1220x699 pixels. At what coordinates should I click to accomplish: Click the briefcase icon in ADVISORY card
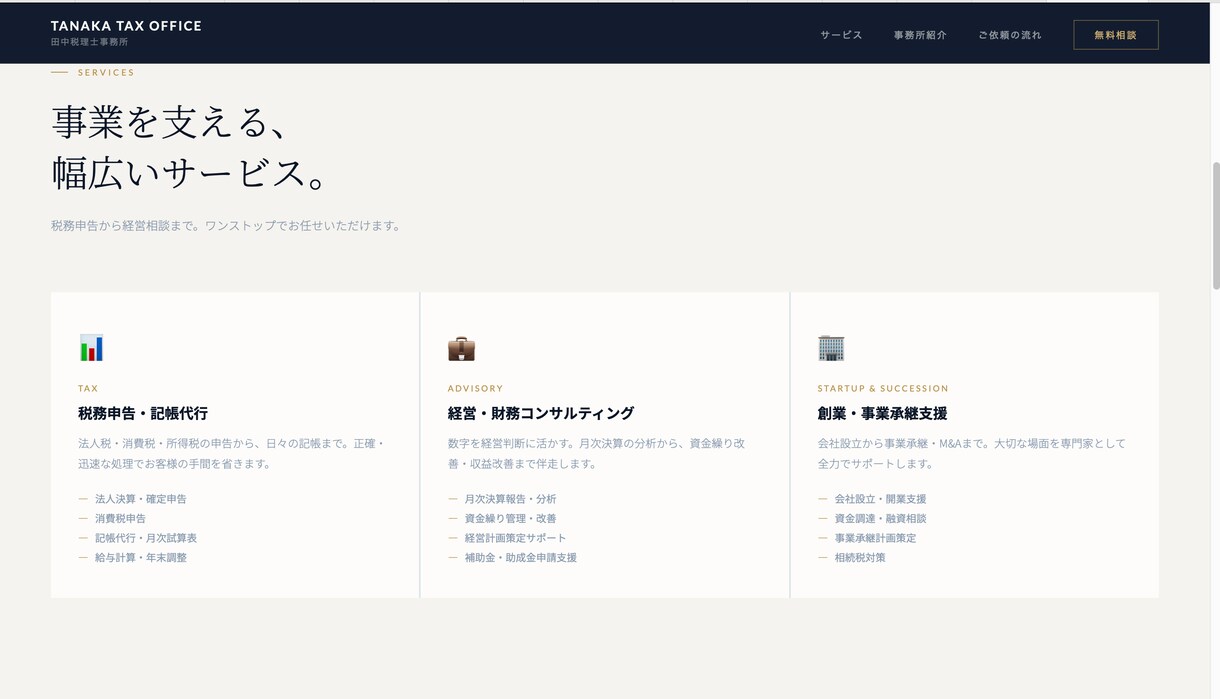pyautogui.click(x=461, y=348)
